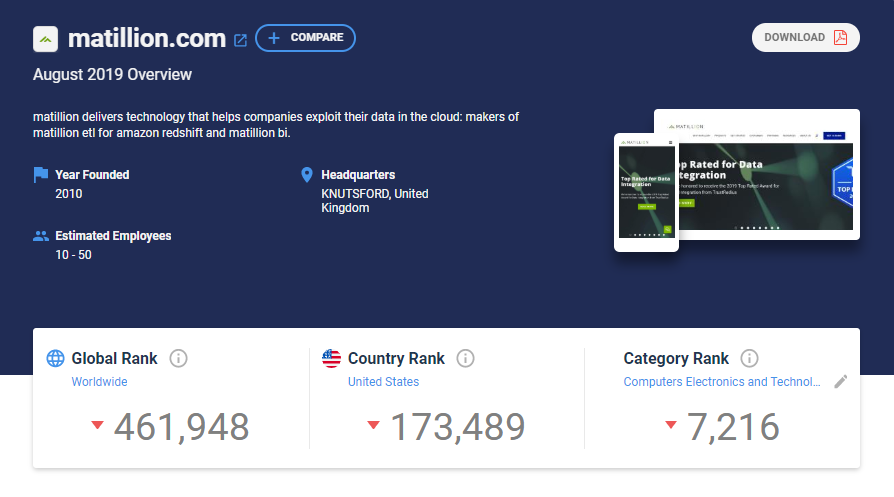
Task: Click the Country Rank title
Action: coord(396,359)
